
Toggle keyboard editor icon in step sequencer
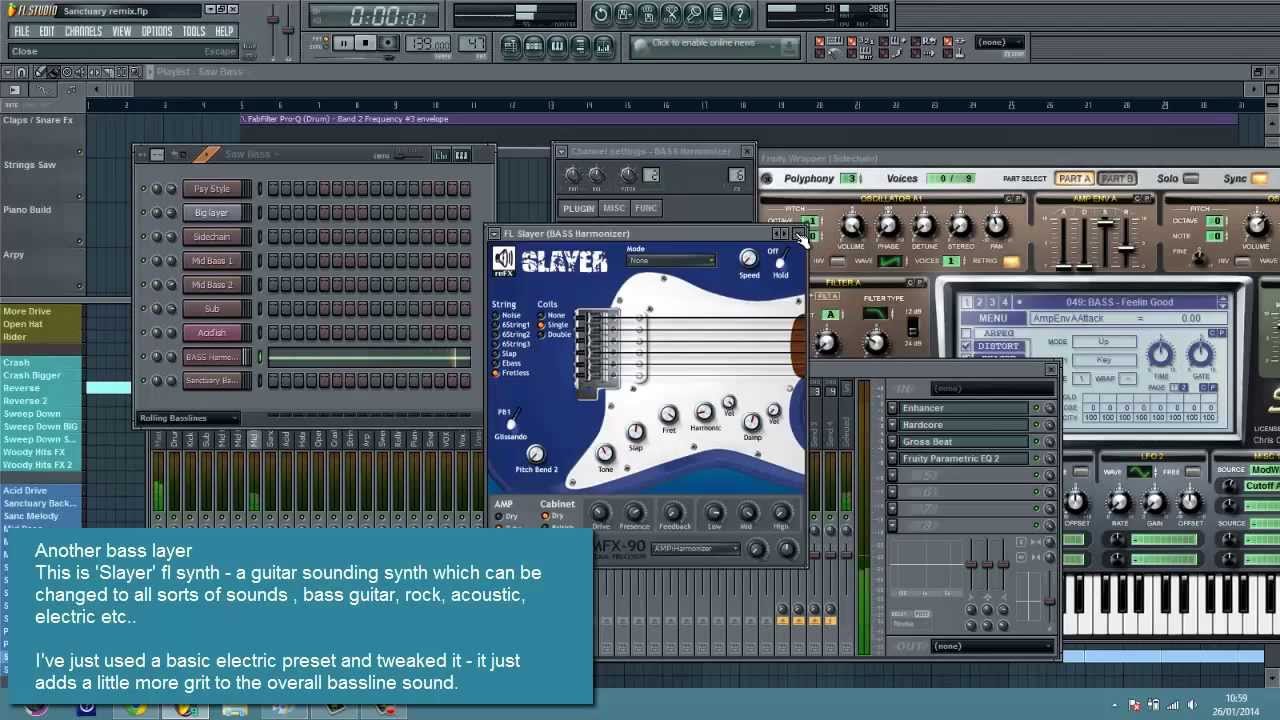(x=461, y=155)
